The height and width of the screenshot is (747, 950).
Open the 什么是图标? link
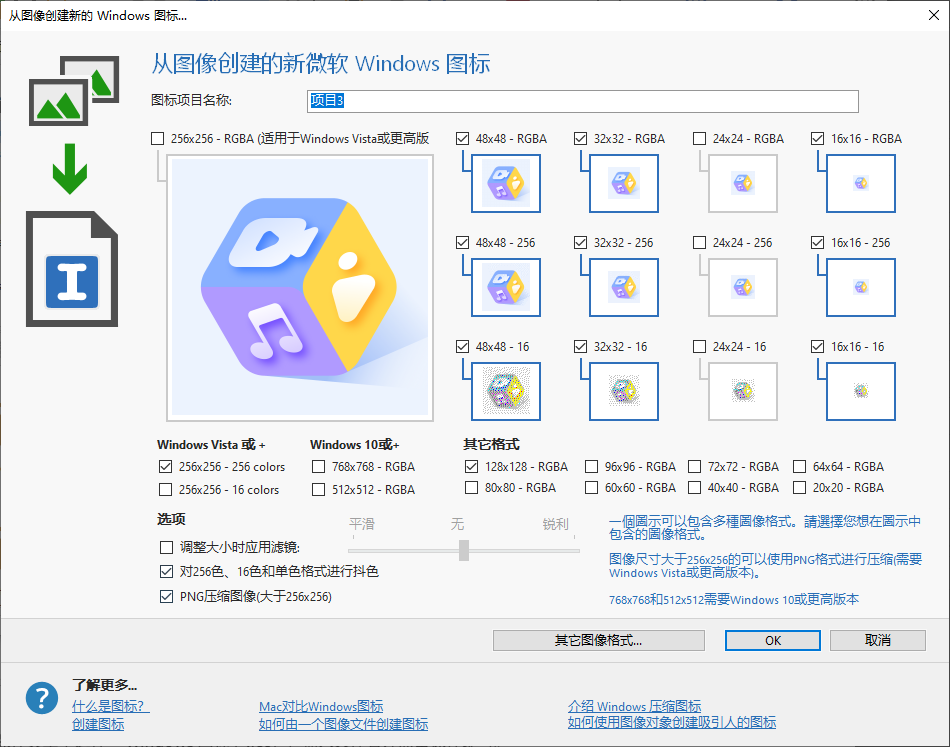point(110,704)
